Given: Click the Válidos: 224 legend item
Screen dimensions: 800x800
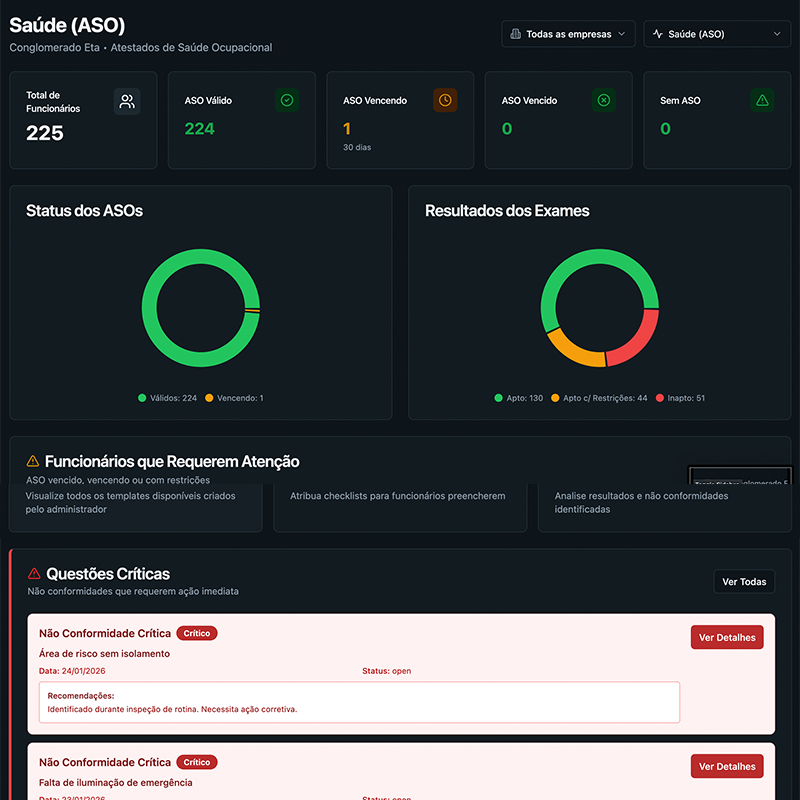Looking at the screenshot, I should click(x=168, y=398).
